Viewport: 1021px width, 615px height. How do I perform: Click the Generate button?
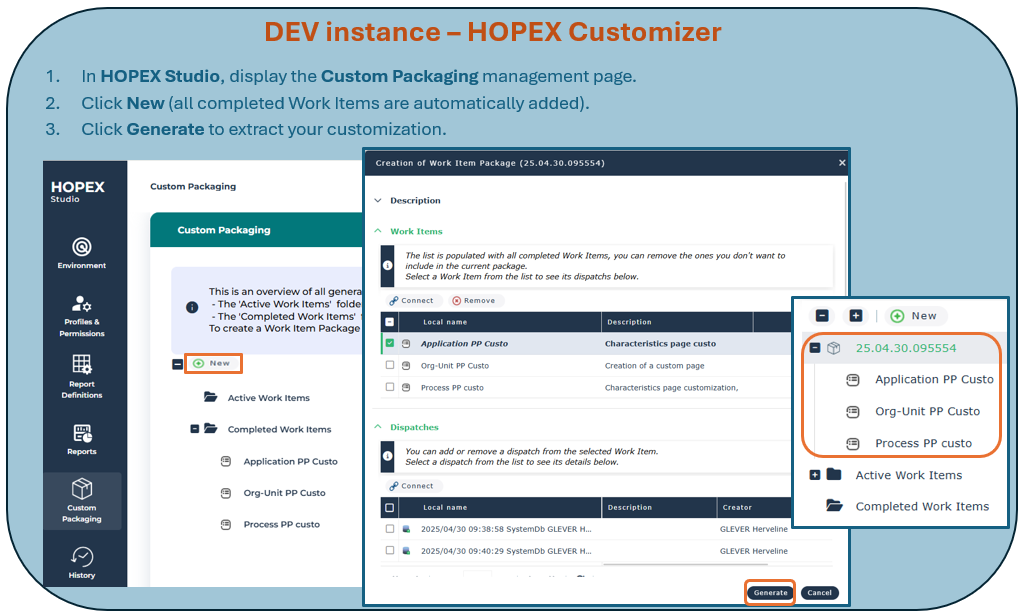pyautogui.click(x=770, y=592)
